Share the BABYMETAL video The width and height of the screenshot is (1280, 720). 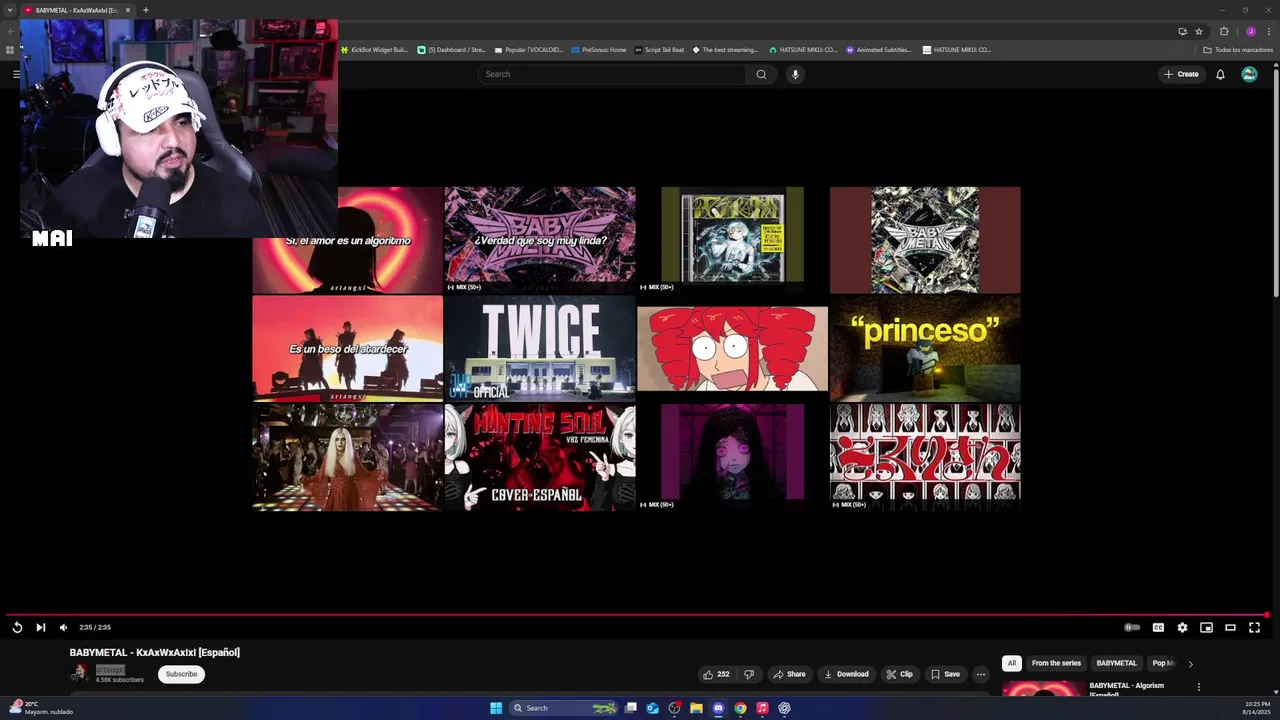coord(789,674)
